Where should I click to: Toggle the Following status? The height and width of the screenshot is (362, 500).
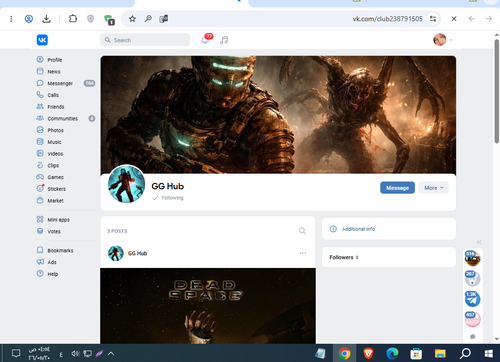click(x=168, y=198)
